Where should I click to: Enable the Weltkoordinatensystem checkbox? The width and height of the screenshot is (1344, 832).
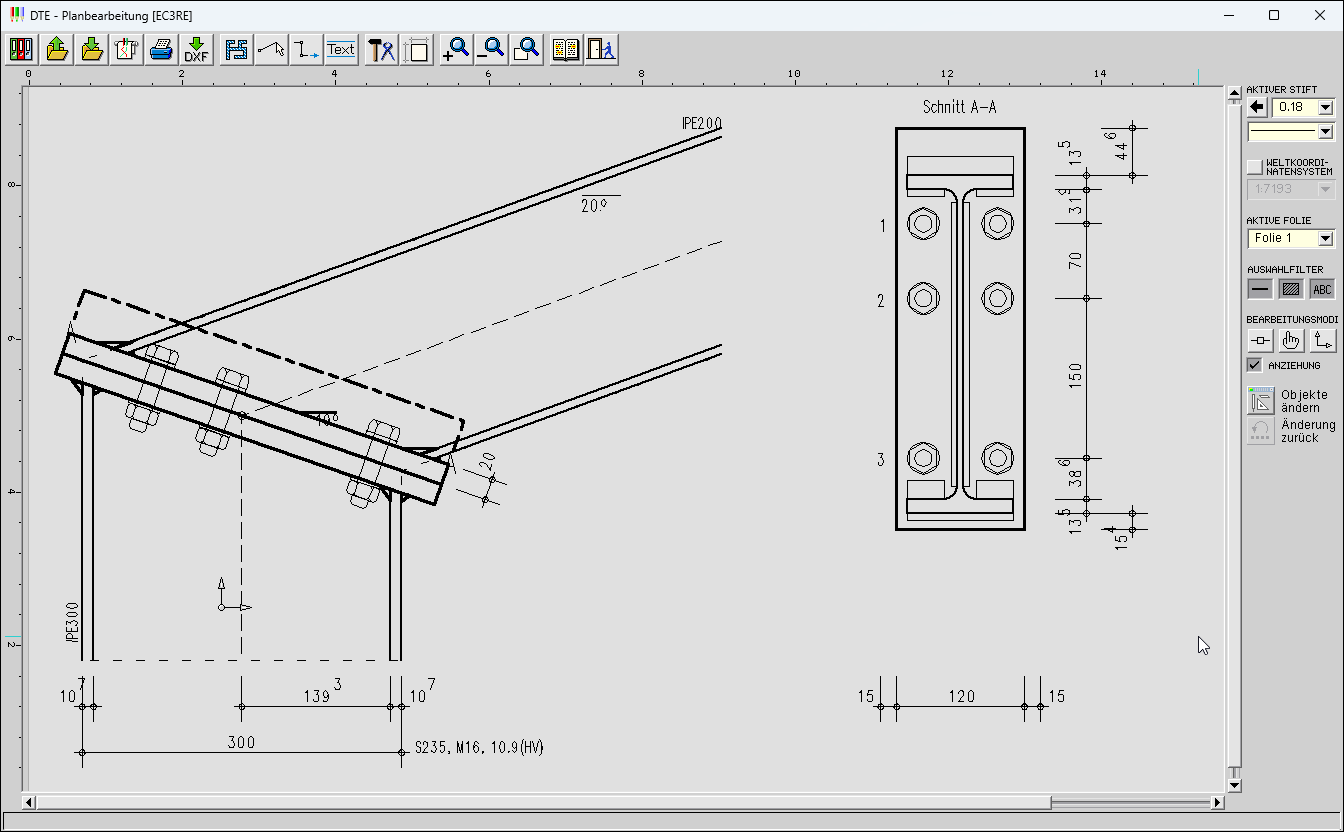[1255, 167]
